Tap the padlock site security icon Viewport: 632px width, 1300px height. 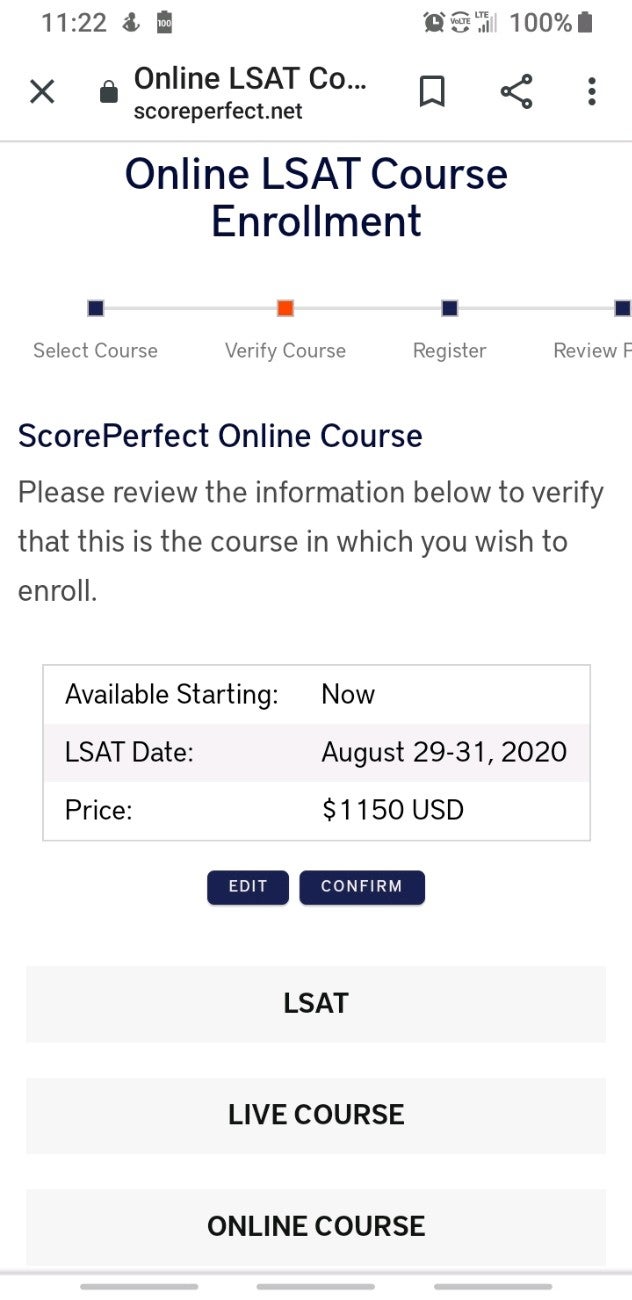coord(108,94)
